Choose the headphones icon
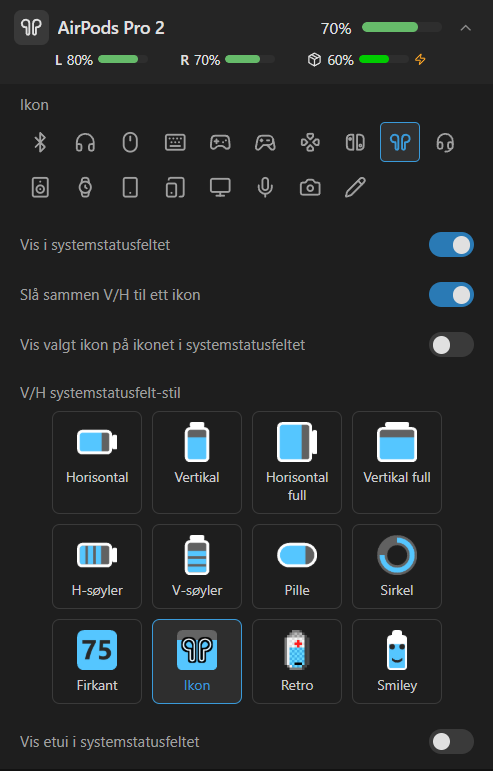Screen dimensions: 493x771 pos(85,143)
